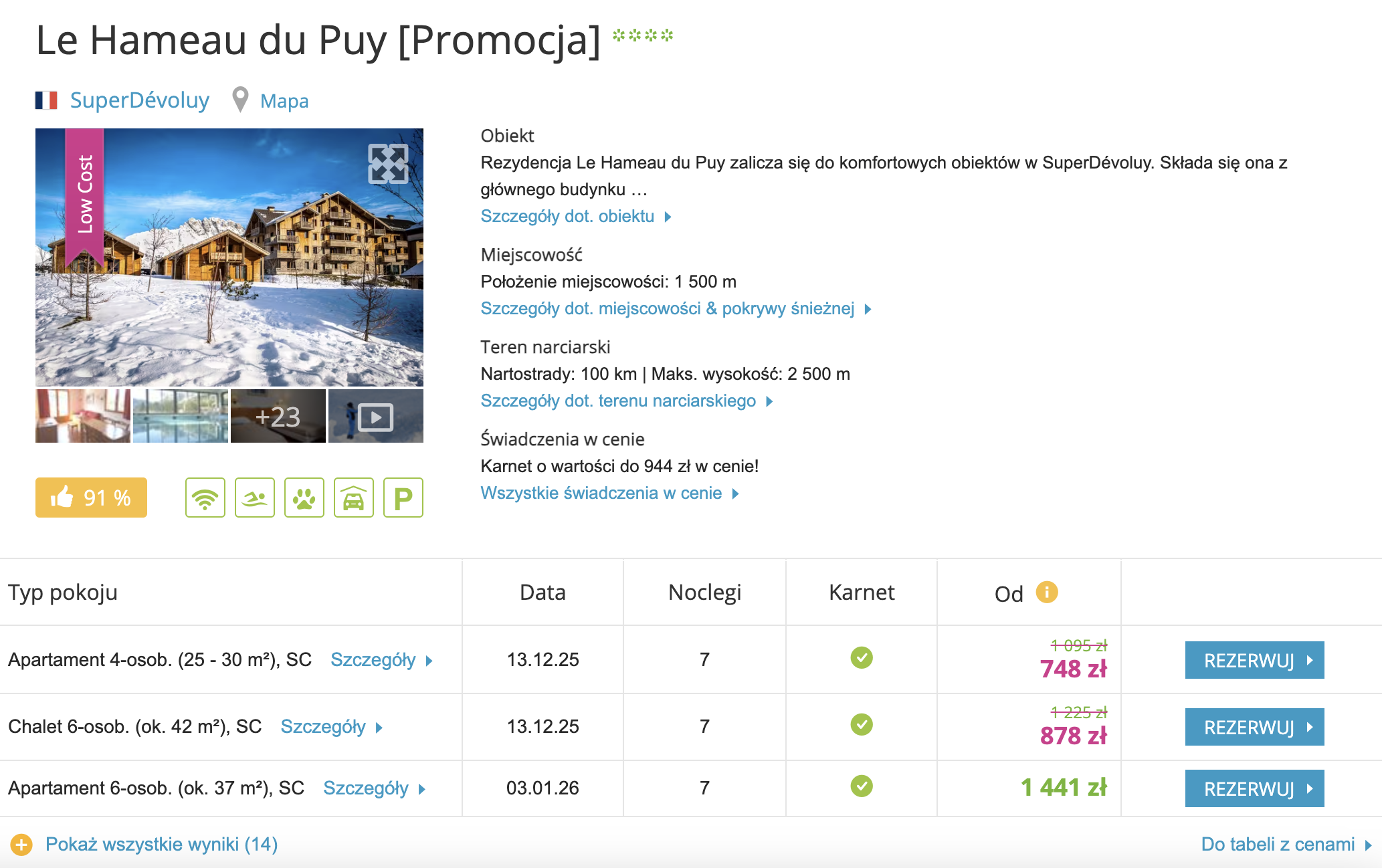
Task: Expand all results with the plus icon
Action: (21, 845)
